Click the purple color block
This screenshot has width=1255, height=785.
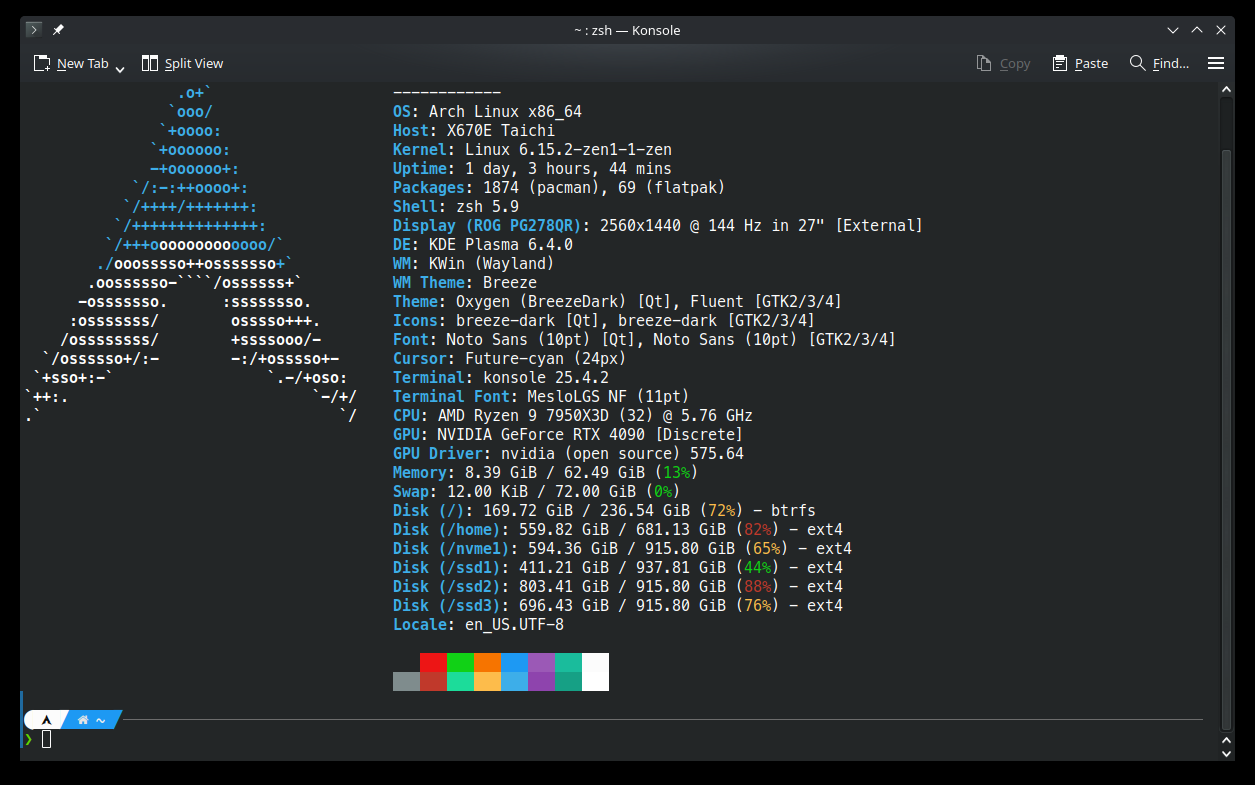pyautogui.click(x=541, y=662)
